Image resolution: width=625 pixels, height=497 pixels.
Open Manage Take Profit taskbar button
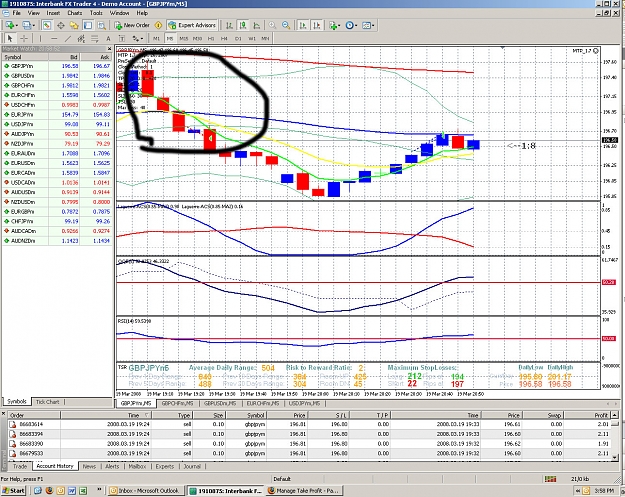click(x=305, y=491)
